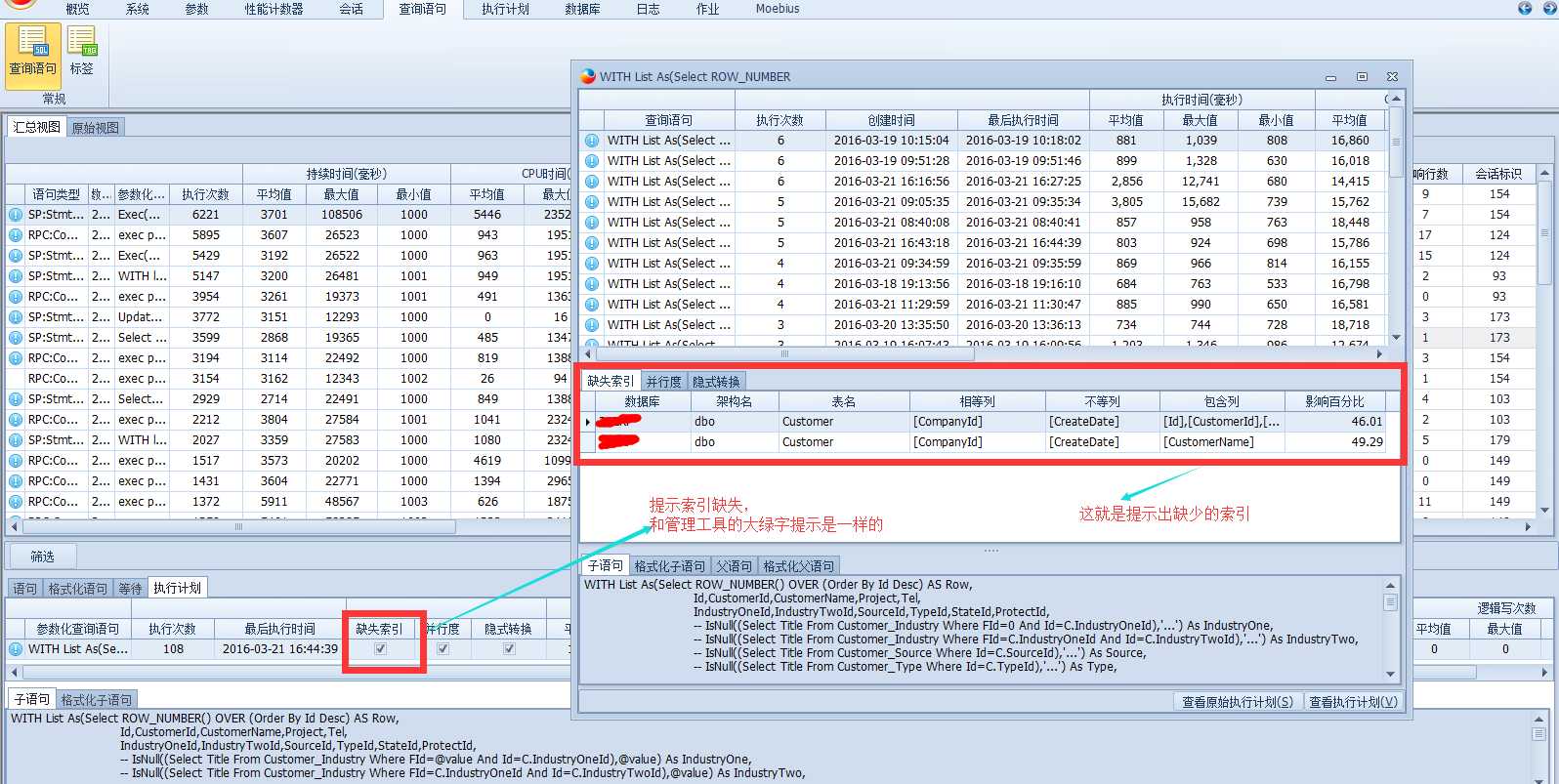Open the 数据库 menu tab
Viewport: 1559px width, 784px height.
[582, 9]
